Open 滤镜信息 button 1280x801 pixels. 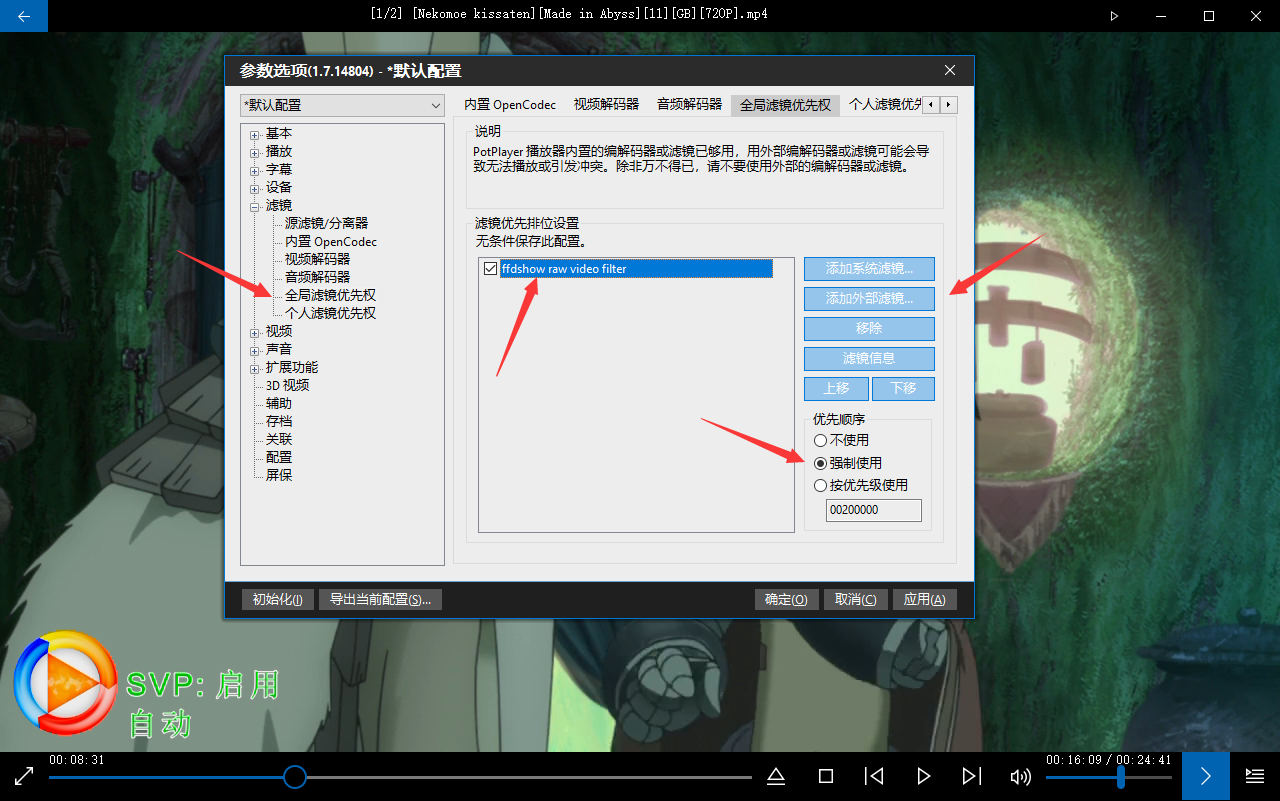869,358
